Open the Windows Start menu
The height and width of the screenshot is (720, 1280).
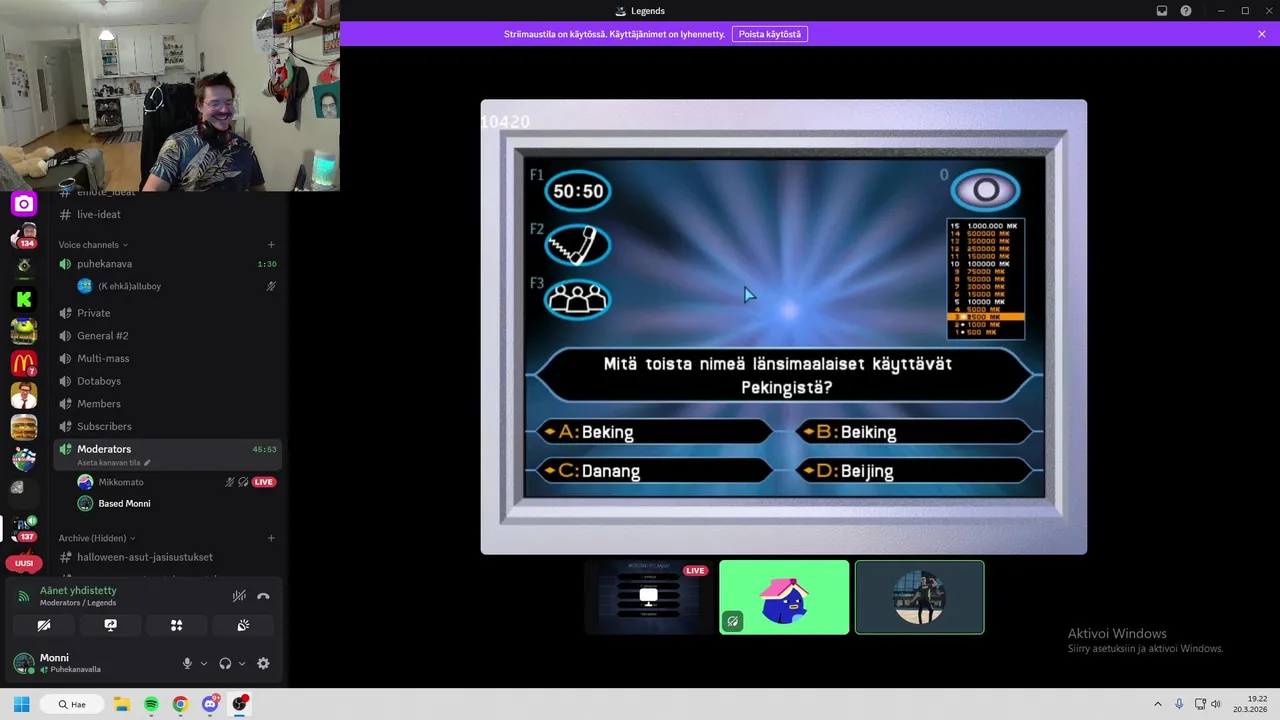21,704
